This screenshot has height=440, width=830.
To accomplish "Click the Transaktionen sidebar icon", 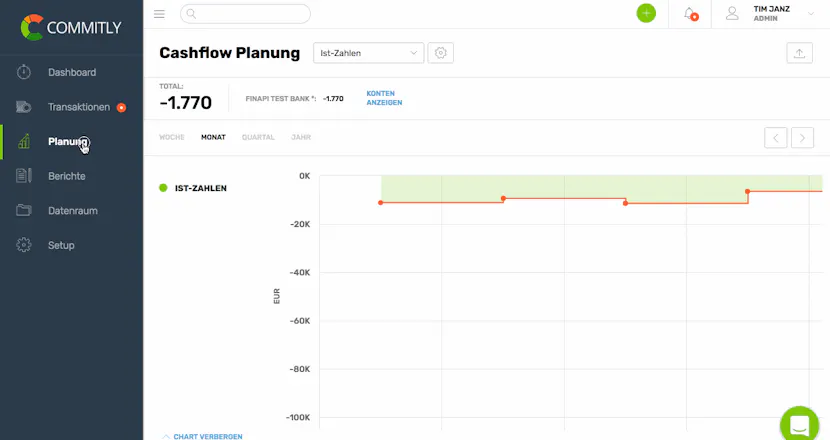I will [x=24, y=107].
